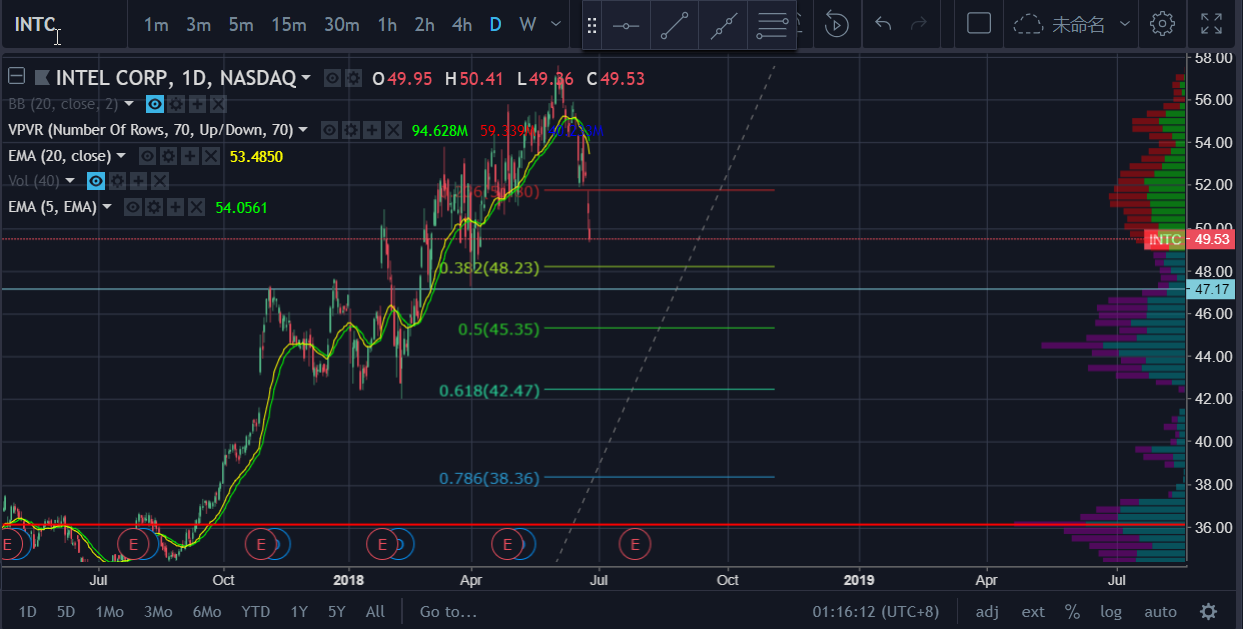Set date range to 6Mo

(207, 611)
